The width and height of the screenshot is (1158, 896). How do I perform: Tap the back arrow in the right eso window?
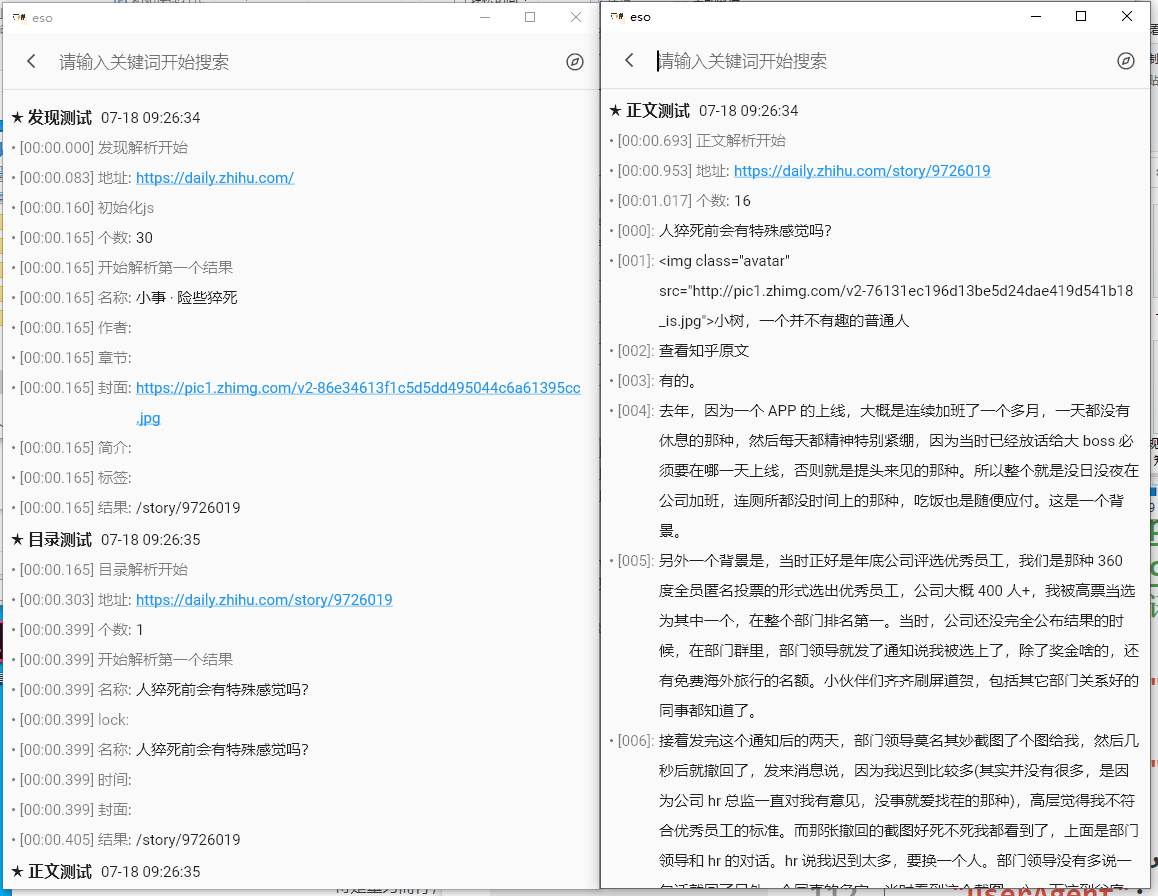click(629, 60)
